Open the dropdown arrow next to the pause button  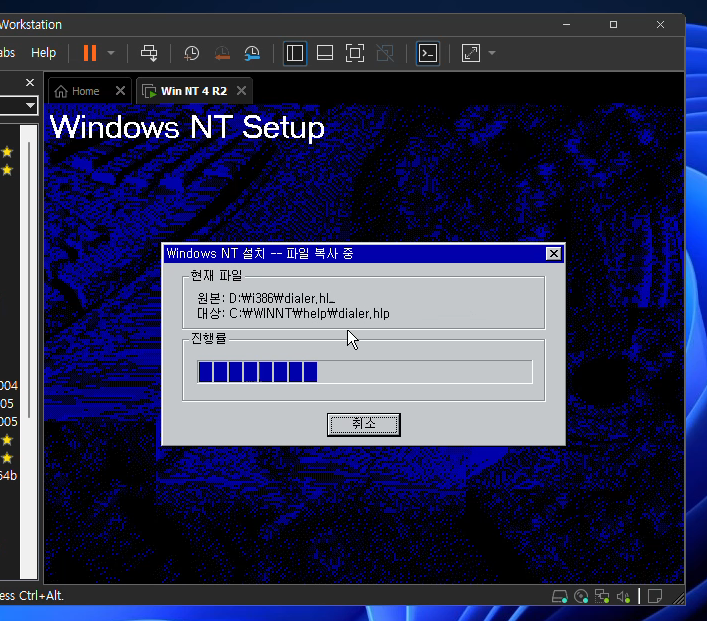[x=111, y=53]
